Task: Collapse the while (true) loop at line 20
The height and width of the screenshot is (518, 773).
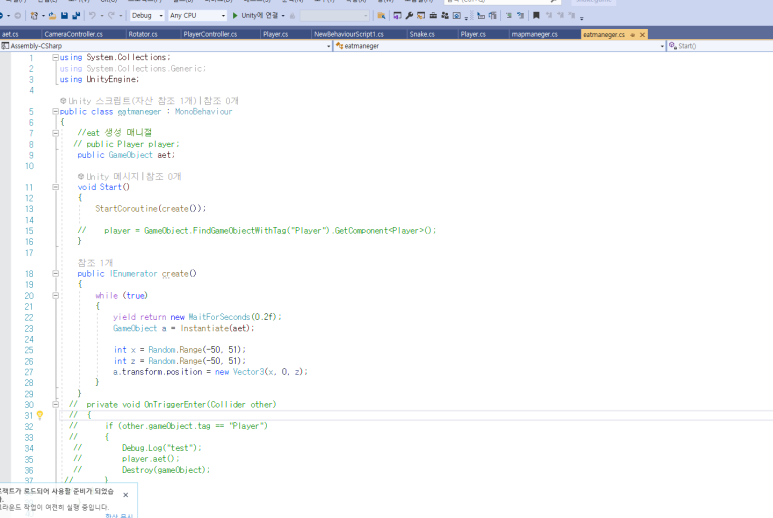Action: [56, 295]
